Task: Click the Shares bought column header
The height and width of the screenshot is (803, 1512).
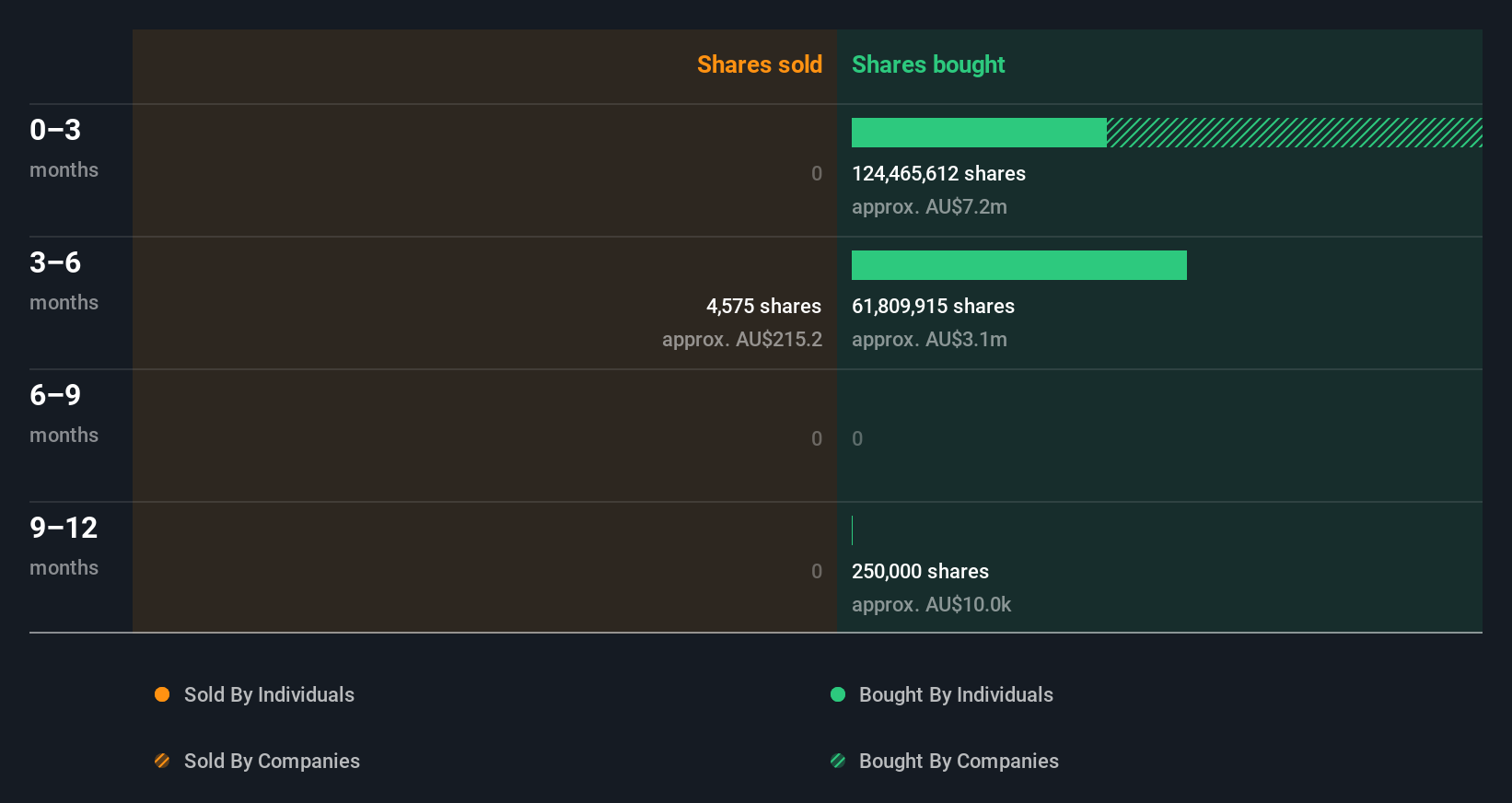Action: coord(928,64)
